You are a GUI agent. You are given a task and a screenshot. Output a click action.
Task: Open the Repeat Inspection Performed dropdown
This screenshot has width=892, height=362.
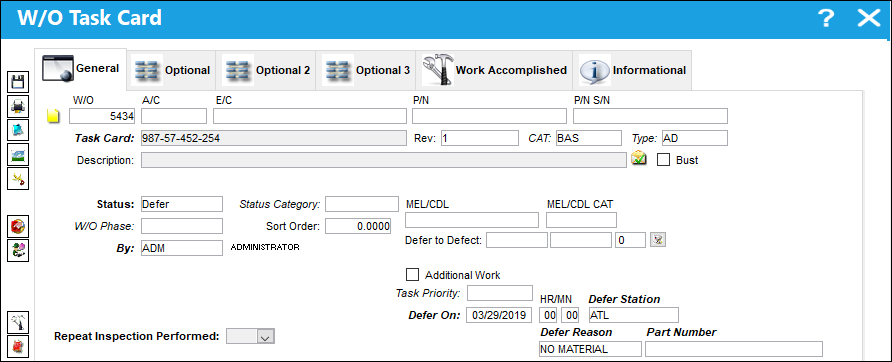(x=265, y=336)
